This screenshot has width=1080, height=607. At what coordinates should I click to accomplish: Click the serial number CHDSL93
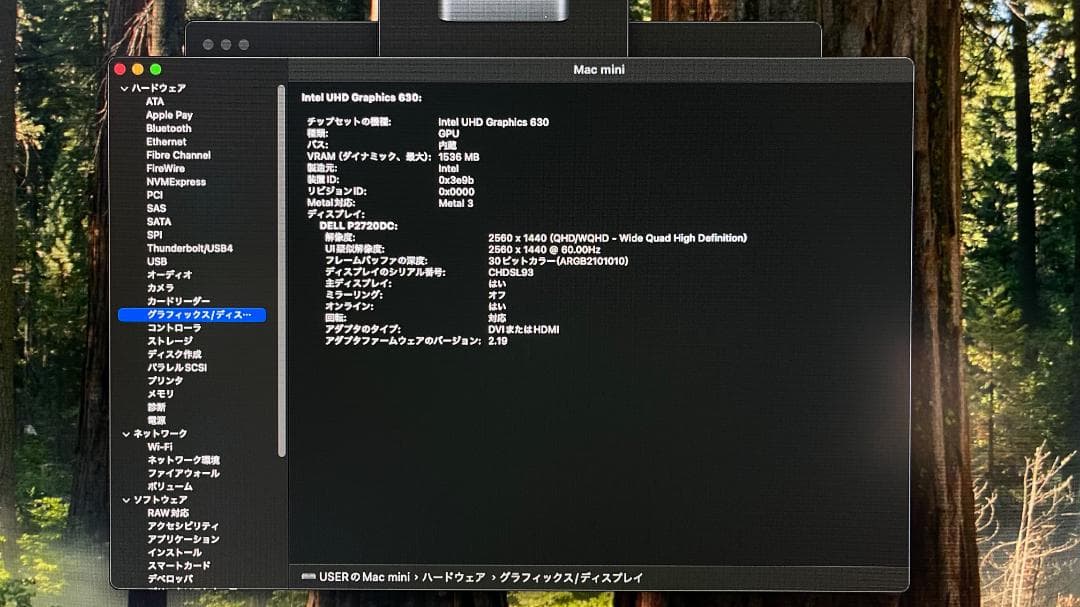click(x=510, y=273)
